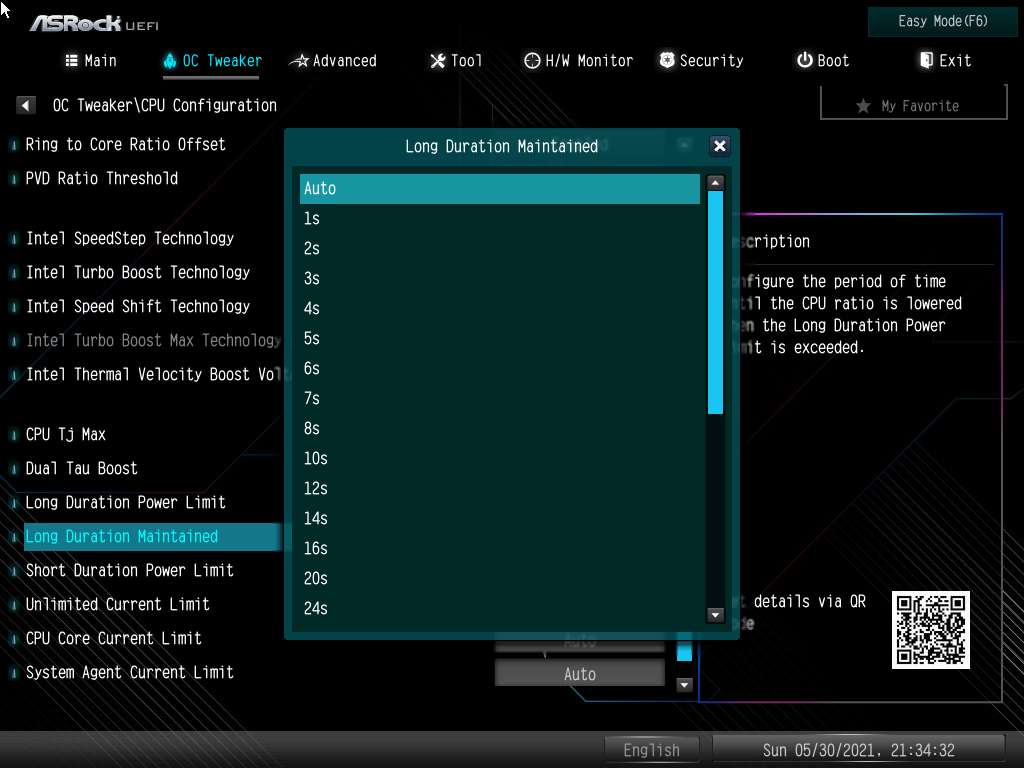This screenshot has width=1024, height=768.
Task: Click the Auto value beside System Agent Current Limit
Action: click(580, 674)
